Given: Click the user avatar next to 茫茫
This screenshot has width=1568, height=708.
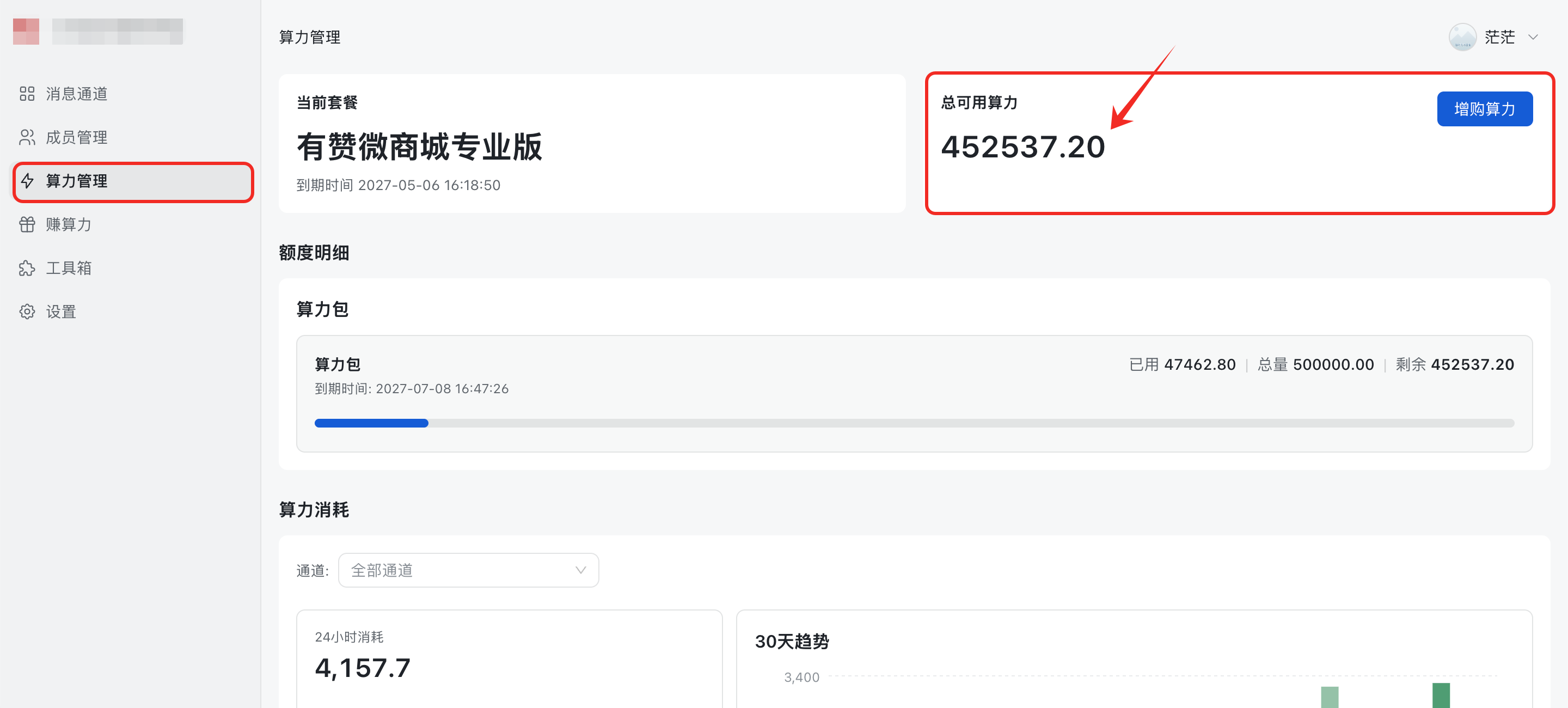Looking at the screenshot, I should click(x=1462, y=37).
